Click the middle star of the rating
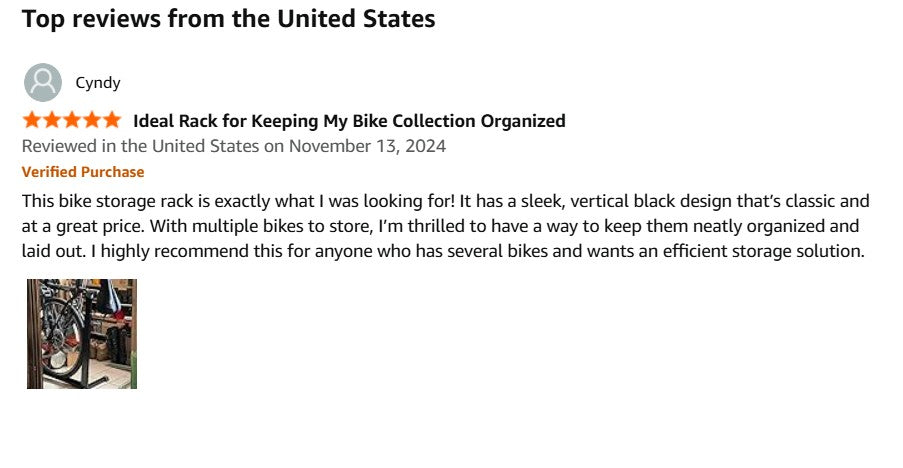The image size is (903, 468). [x=72, y=121]
